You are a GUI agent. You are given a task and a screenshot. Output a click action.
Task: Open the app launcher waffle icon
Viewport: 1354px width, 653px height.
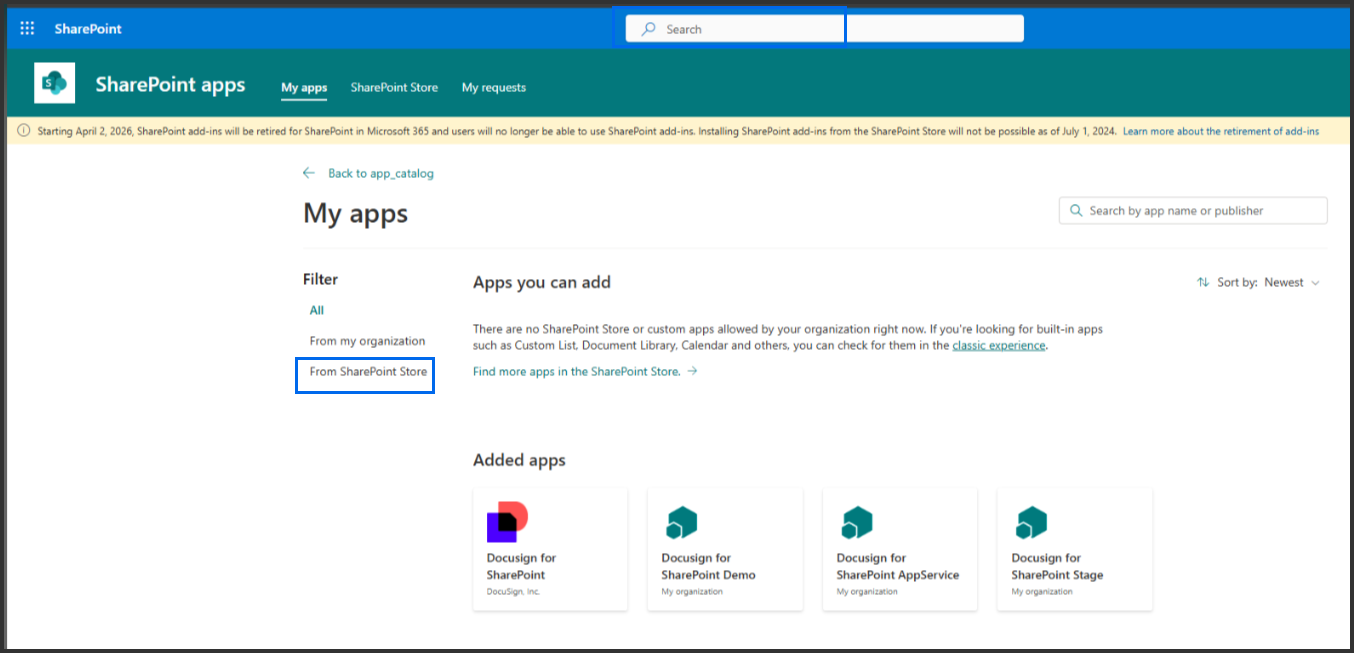coord(28,29)
